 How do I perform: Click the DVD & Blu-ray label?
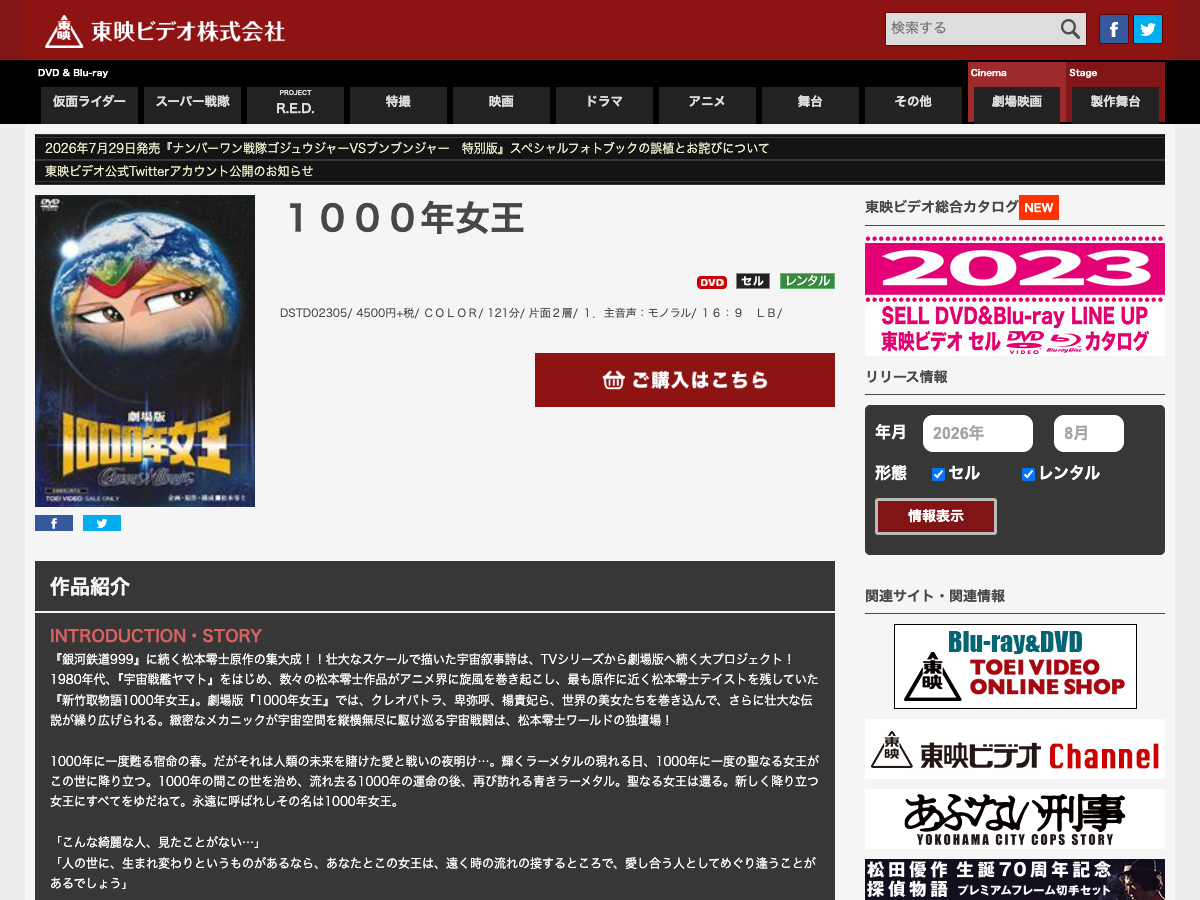coord(73,73)
